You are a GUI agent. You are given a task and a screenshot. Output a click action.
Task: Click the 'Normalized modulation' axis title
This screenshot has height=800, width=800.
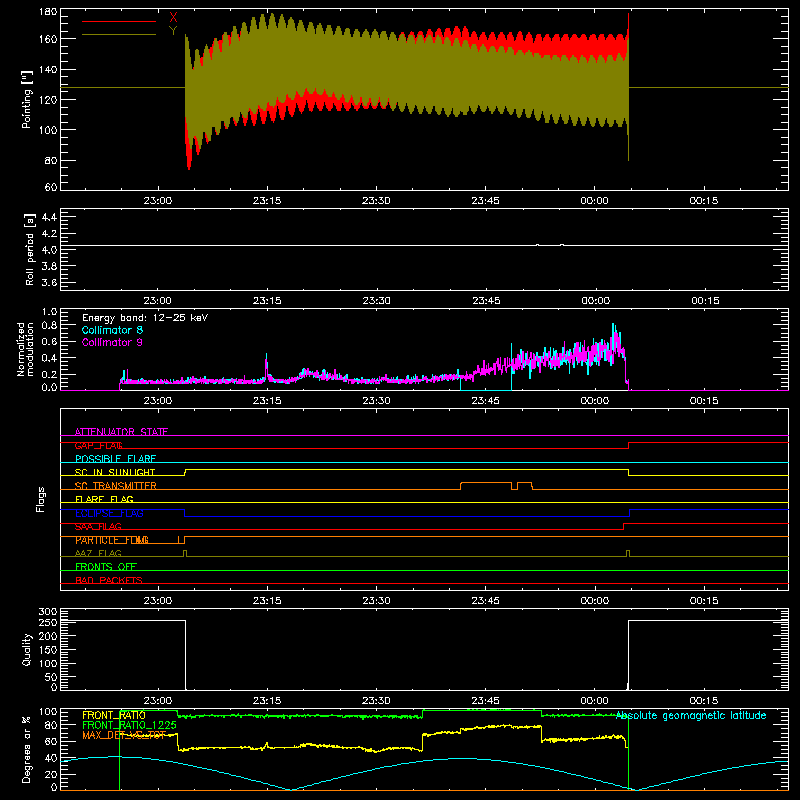click(x=25, y=349)
